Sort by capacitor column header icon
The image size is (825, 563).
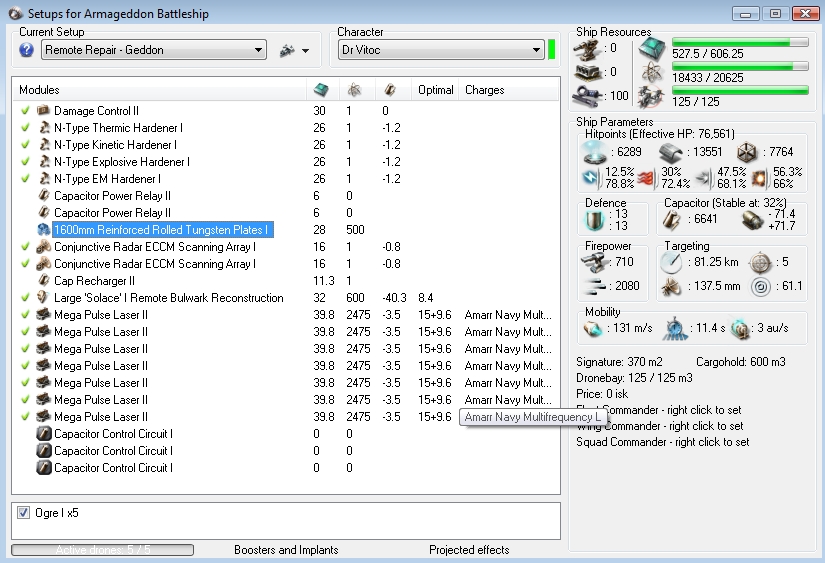point(390,90)
